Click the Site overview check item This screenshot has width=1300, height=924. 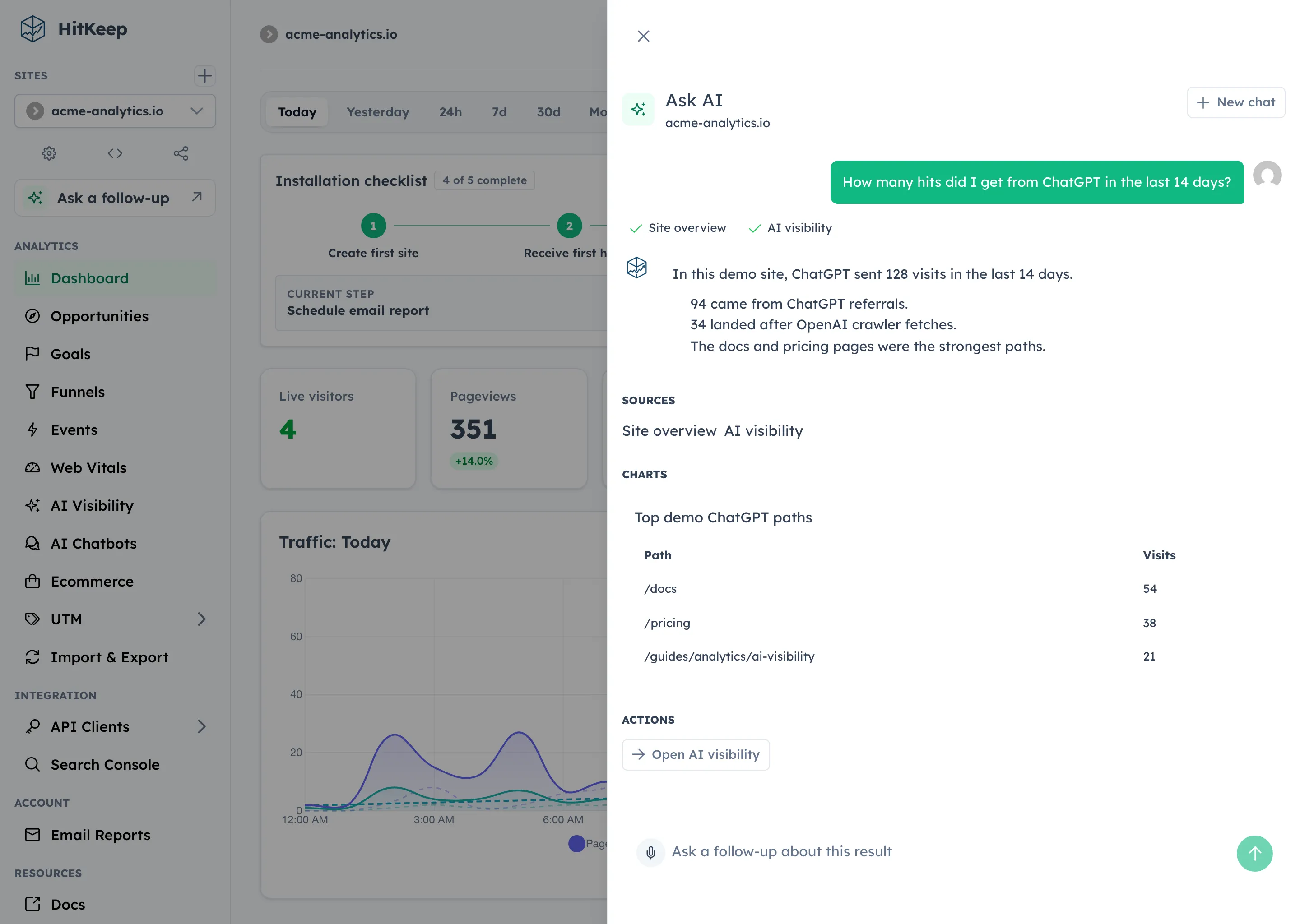coord(678,228)
